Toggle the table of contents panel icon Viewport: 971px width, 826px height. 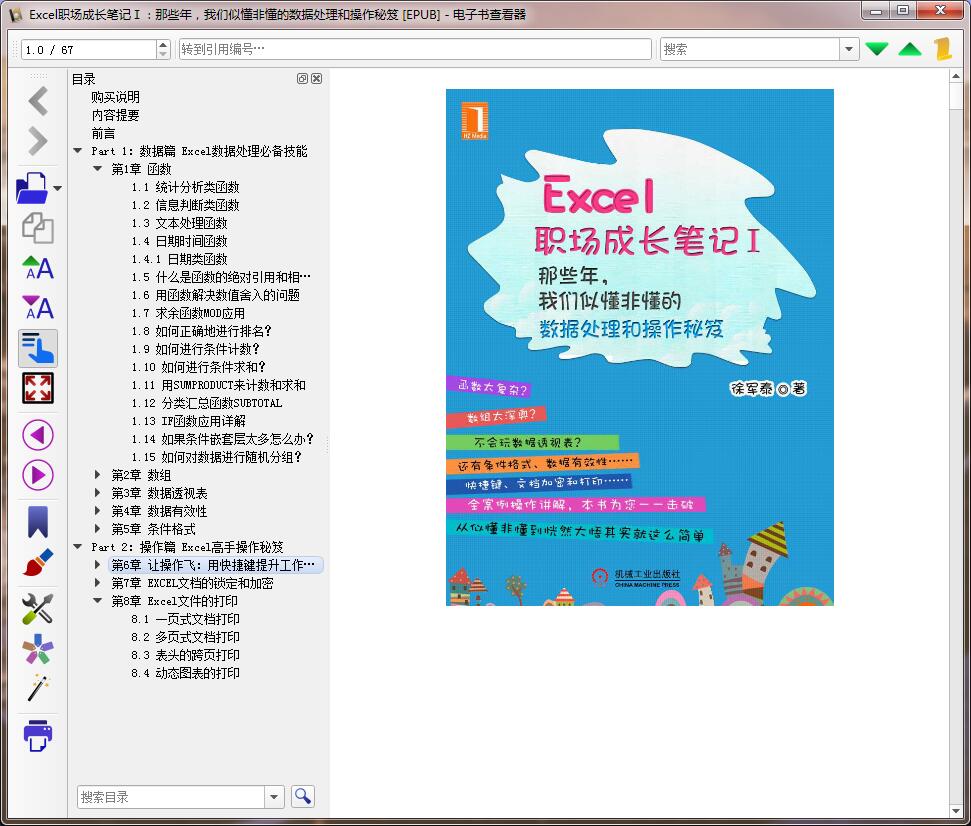(38, 348)
